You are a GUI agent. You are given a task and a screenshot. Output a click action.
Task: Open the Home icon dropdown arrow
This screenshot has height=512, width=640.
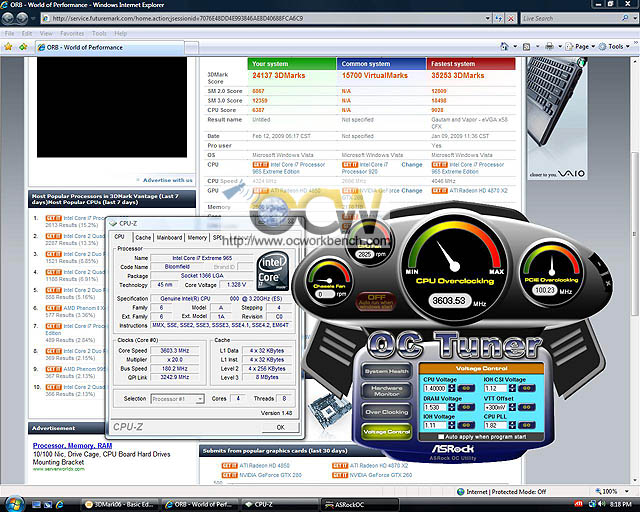coord(515,47)
